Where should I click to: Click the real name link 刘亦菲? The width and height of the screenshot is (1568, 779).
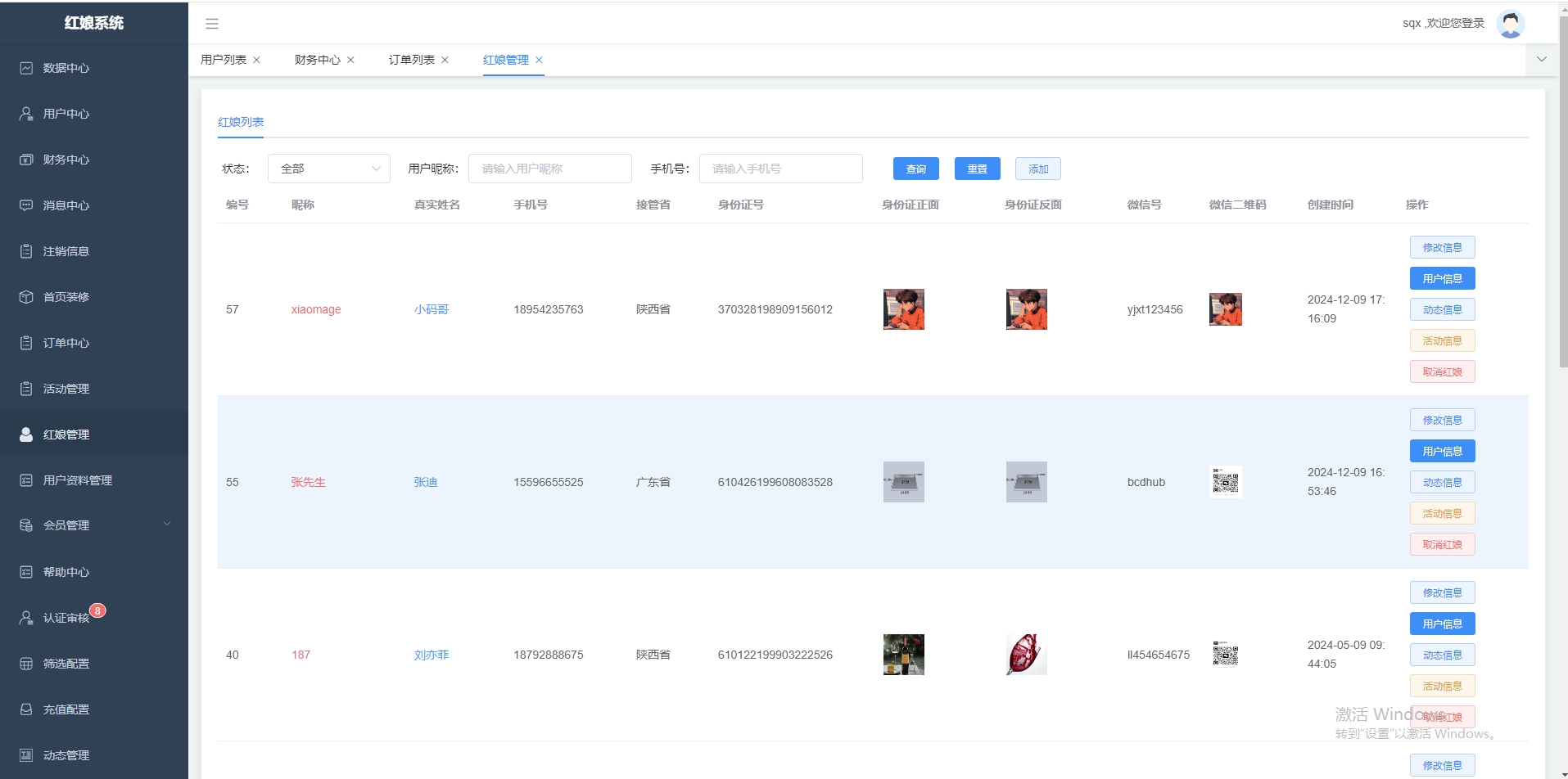(x=432, y=655)
